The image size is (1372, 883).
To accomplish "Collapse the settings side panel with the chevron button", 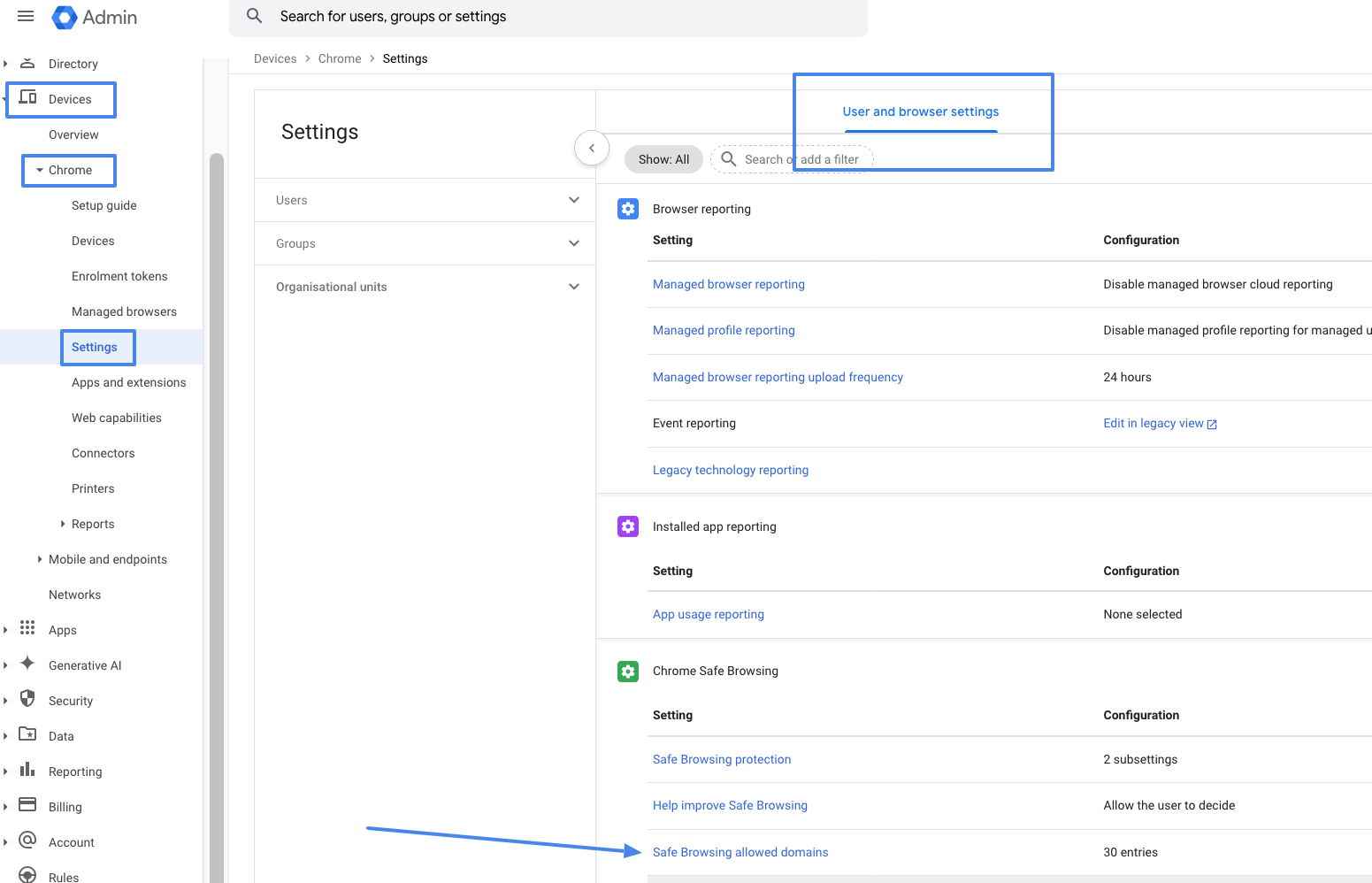I will point(592,149).
